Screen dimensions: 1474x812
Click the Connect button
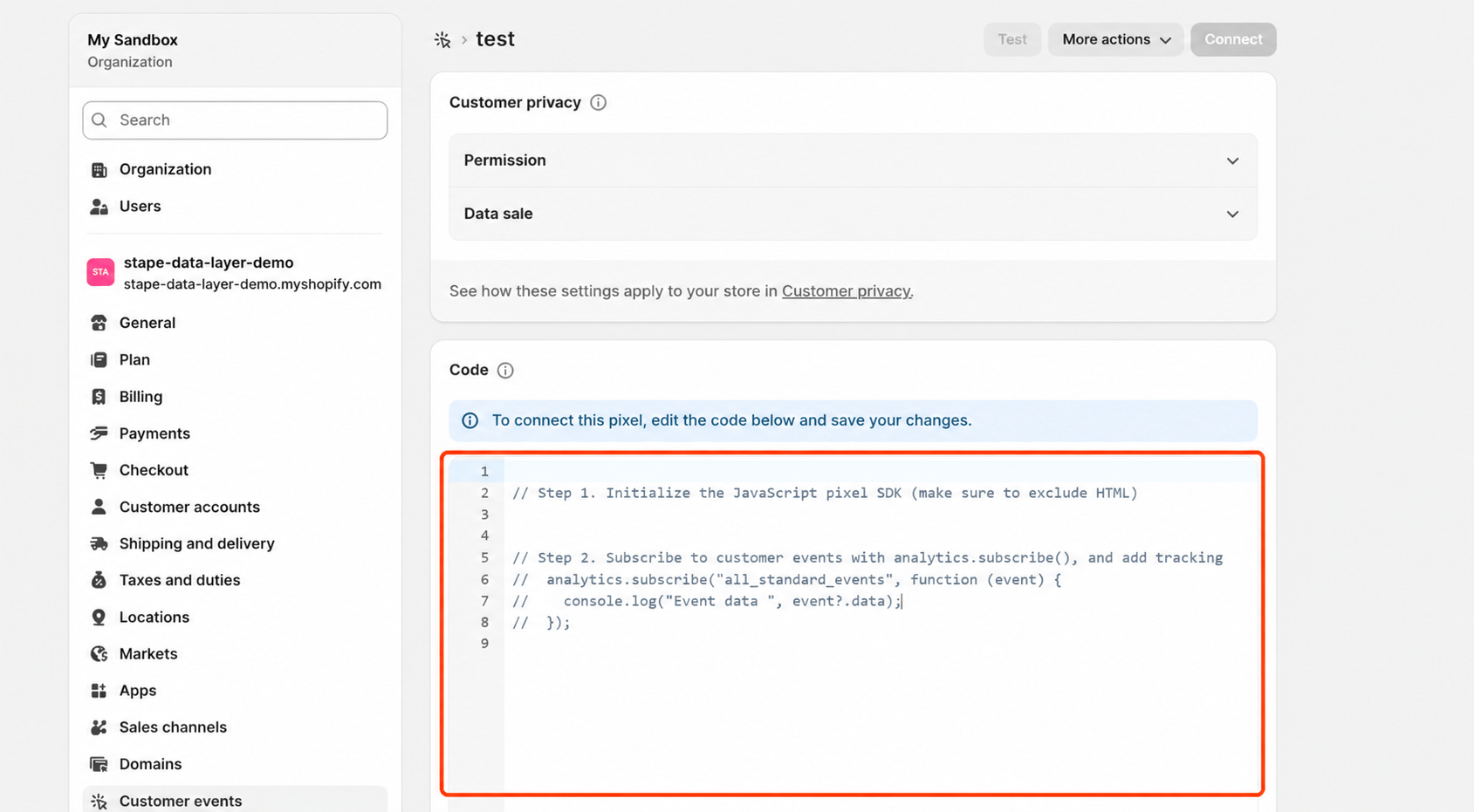[1233, 39]
